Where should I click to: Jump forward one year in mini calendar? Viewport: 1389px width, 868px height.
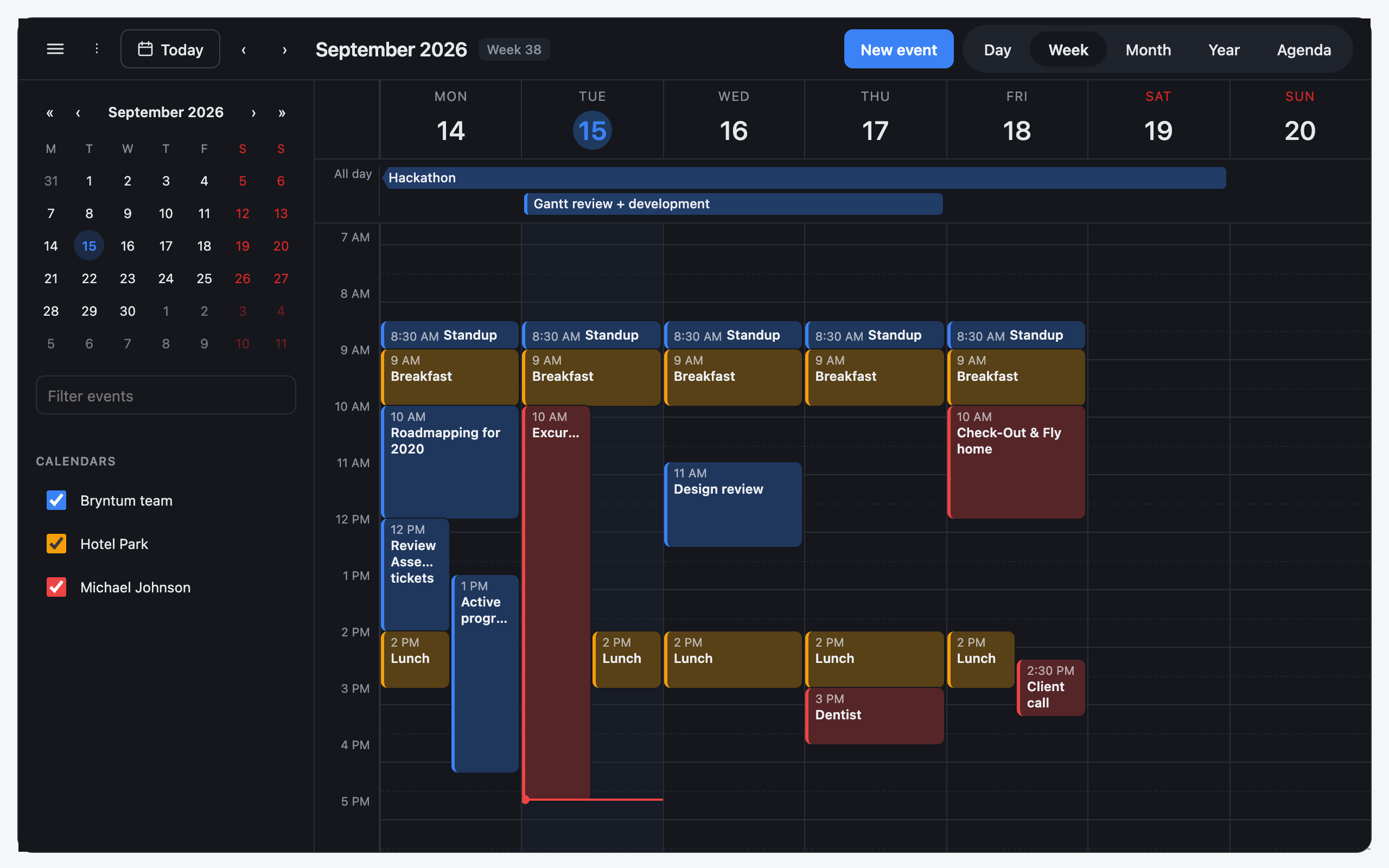tap(282, 112)
